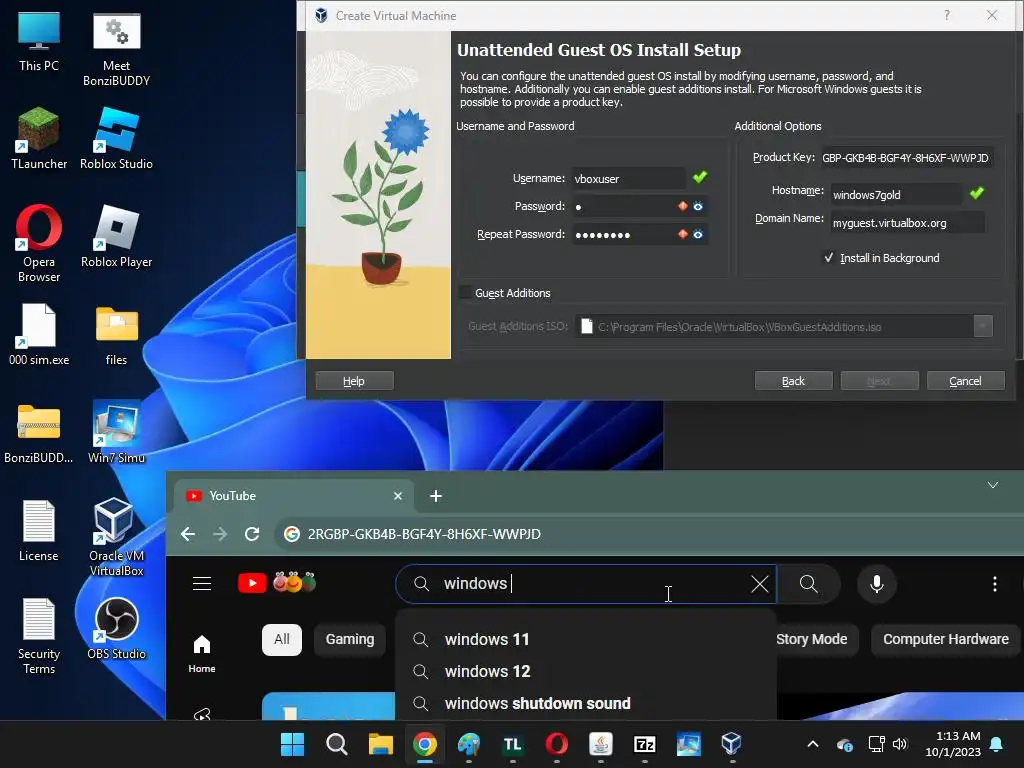
Task: Open Chrome tab search chevron
Action: [x=993, y=485]
